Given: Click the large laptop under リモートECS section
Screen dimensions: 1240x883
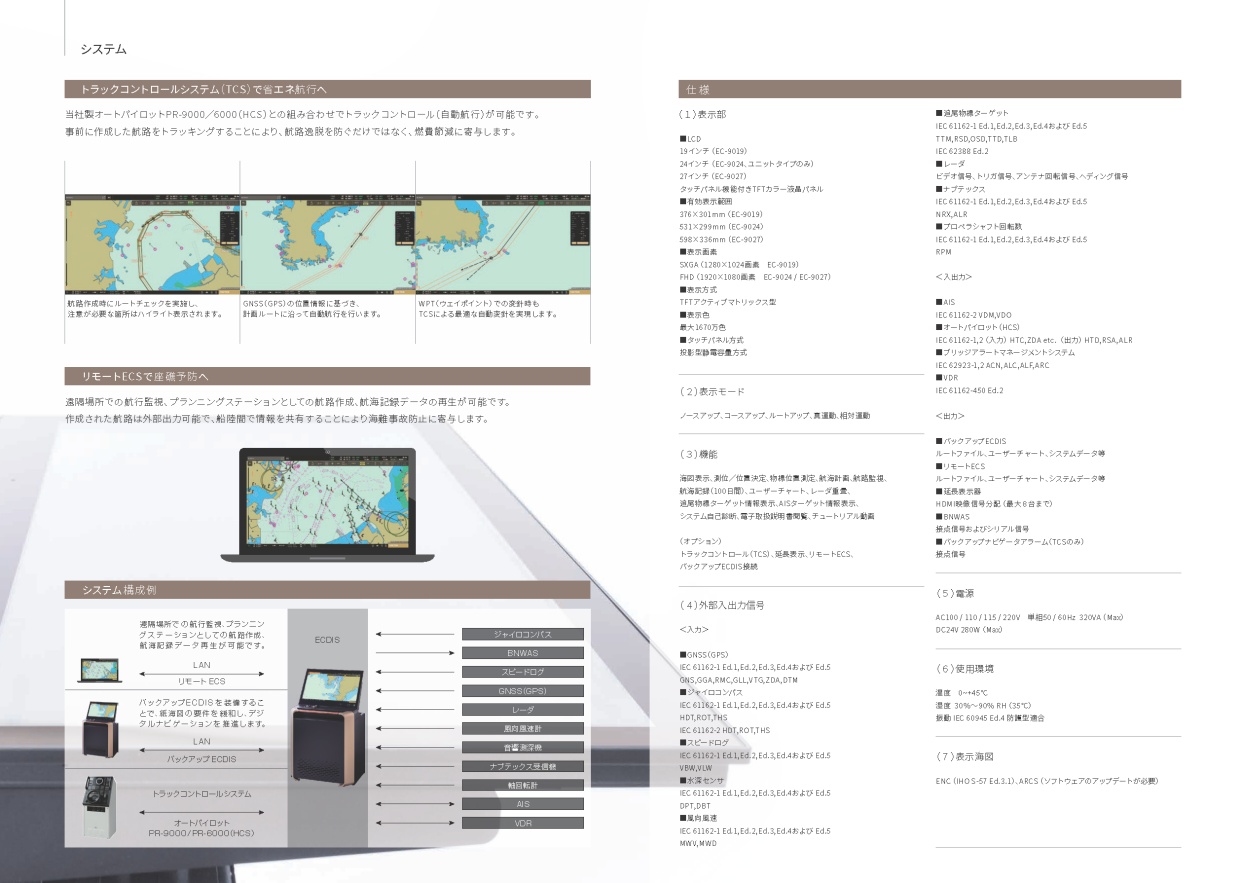Looking at the screenshot, I should point(326,506).
